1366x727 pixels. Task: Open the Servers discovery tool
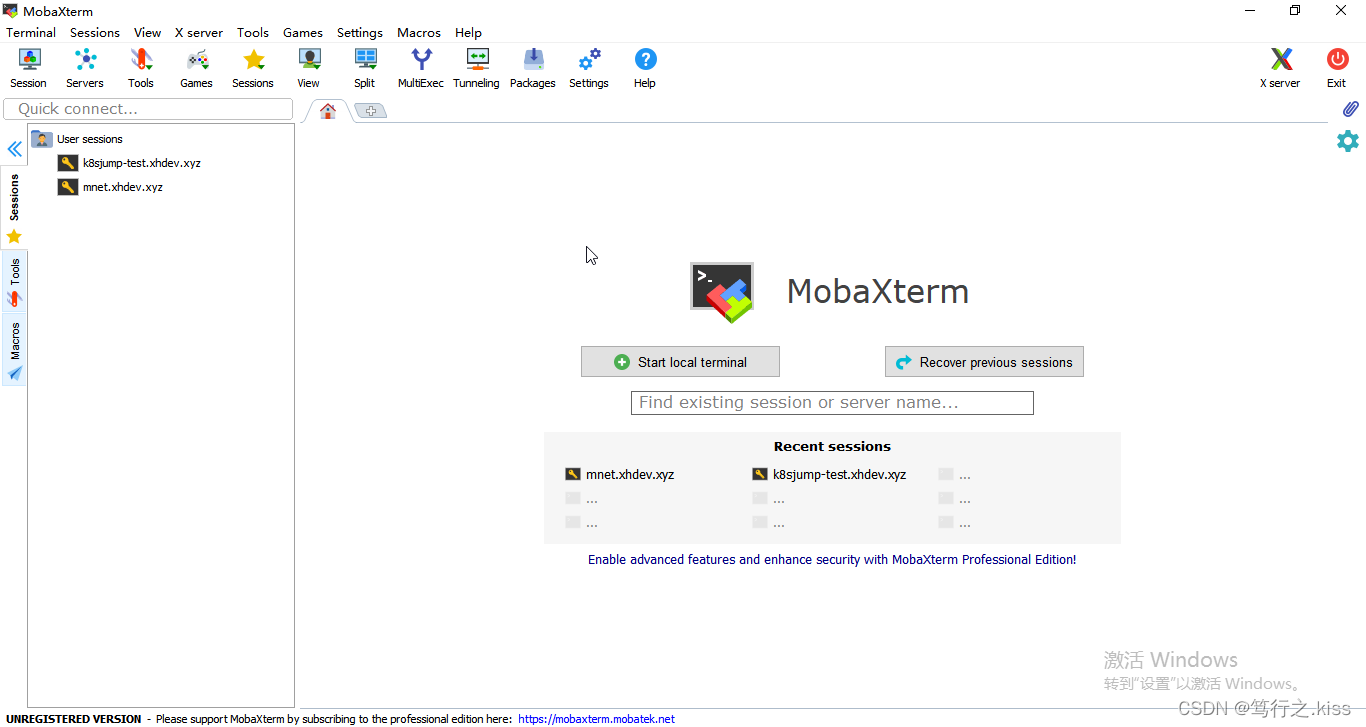pos(84,67)
